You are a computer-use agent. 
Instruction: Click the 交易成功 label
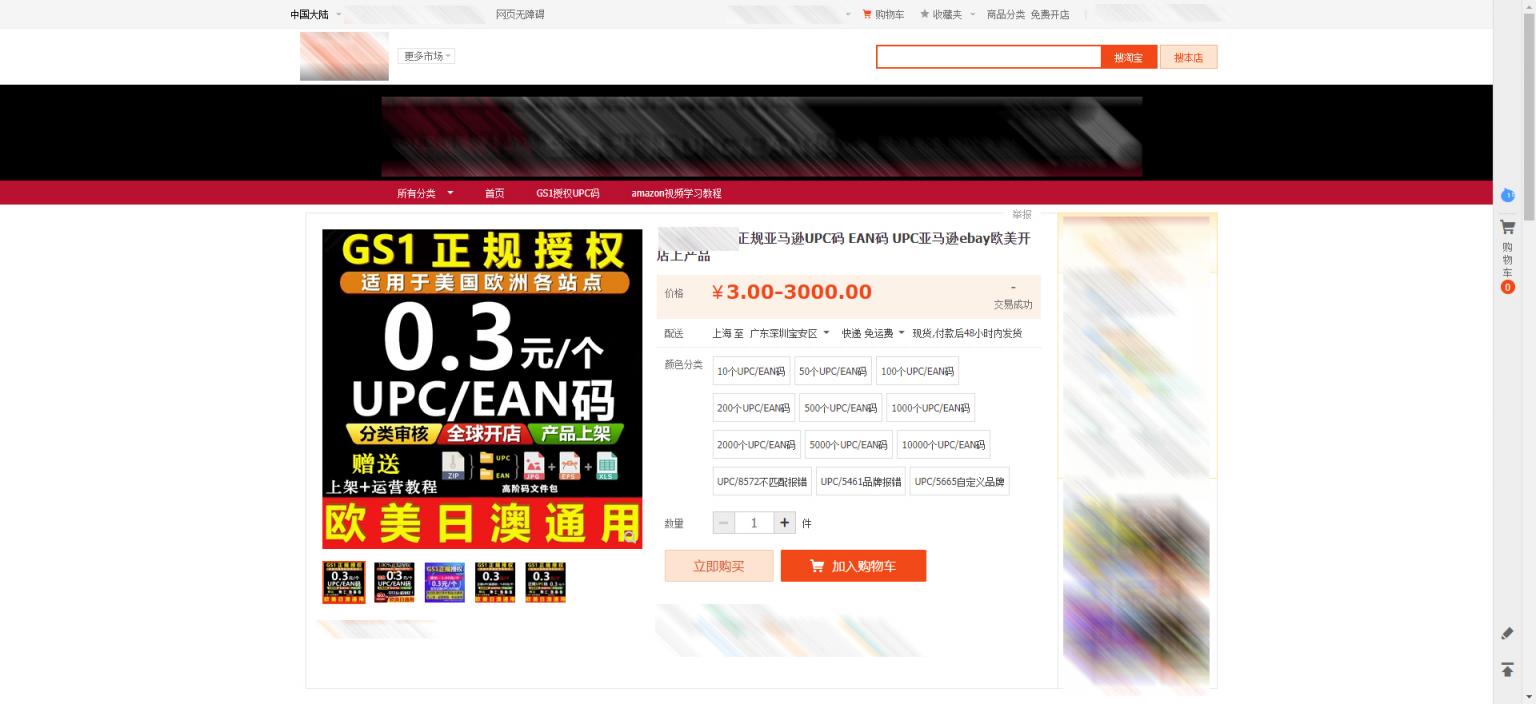(x=1012, y=304)
